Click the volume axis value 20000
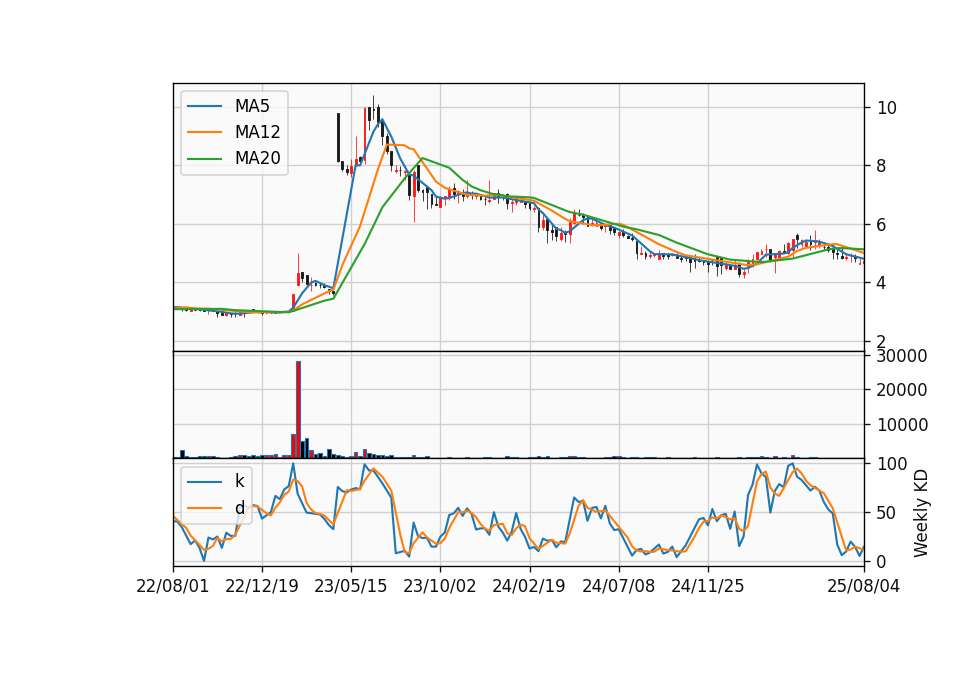The image size is (960, 690). 902,390
